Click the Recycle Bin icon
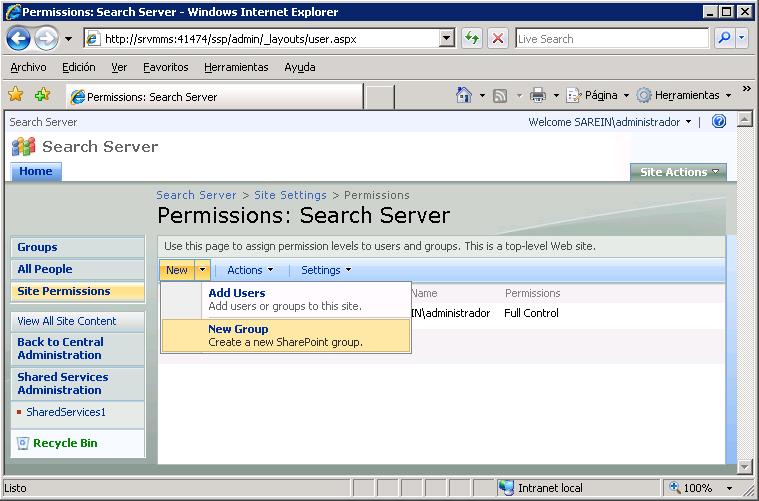Viewport: 759px width, 501px height. point(22,443)
